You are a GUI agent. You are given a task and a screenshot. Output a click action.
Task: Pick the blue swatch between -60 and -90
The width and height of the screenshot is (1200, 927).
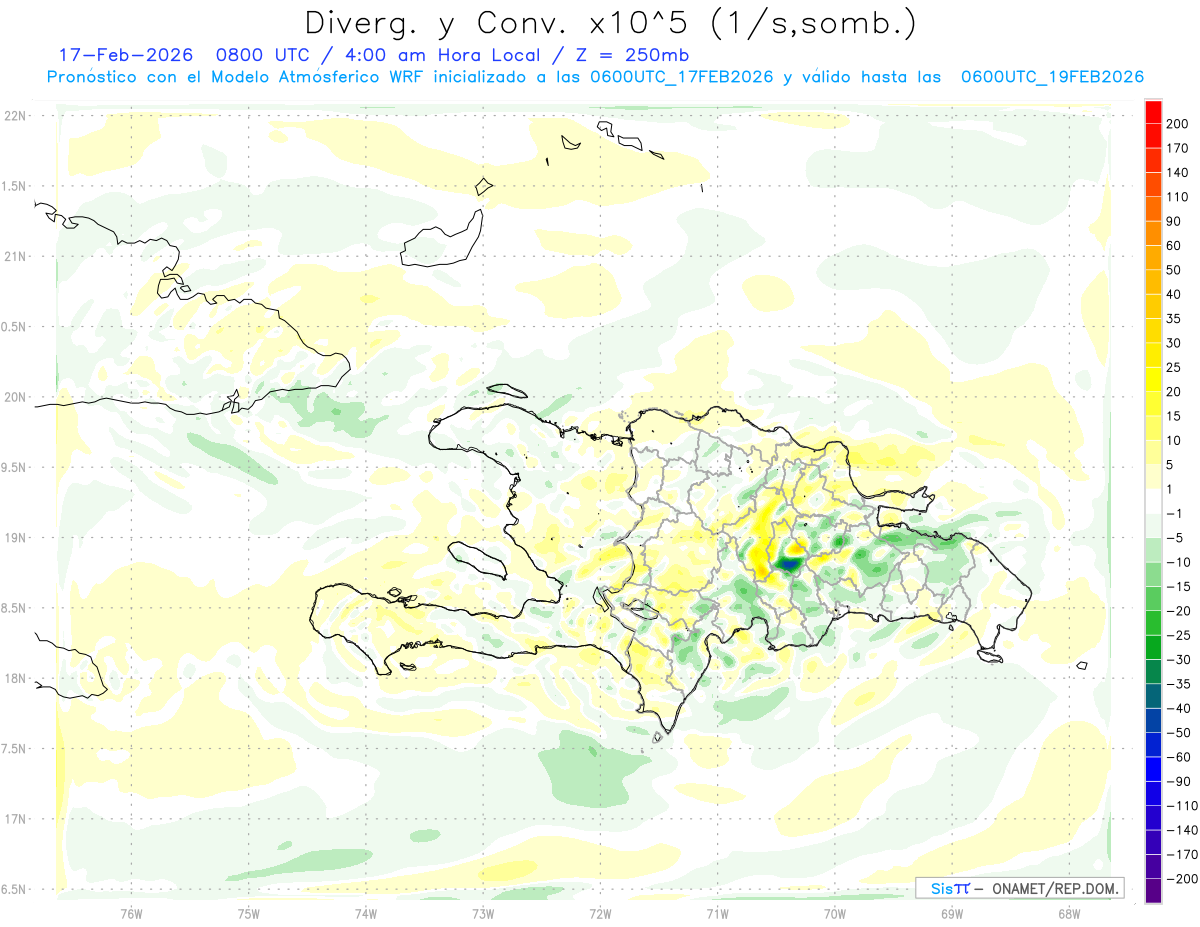(x=1154, y=770)
